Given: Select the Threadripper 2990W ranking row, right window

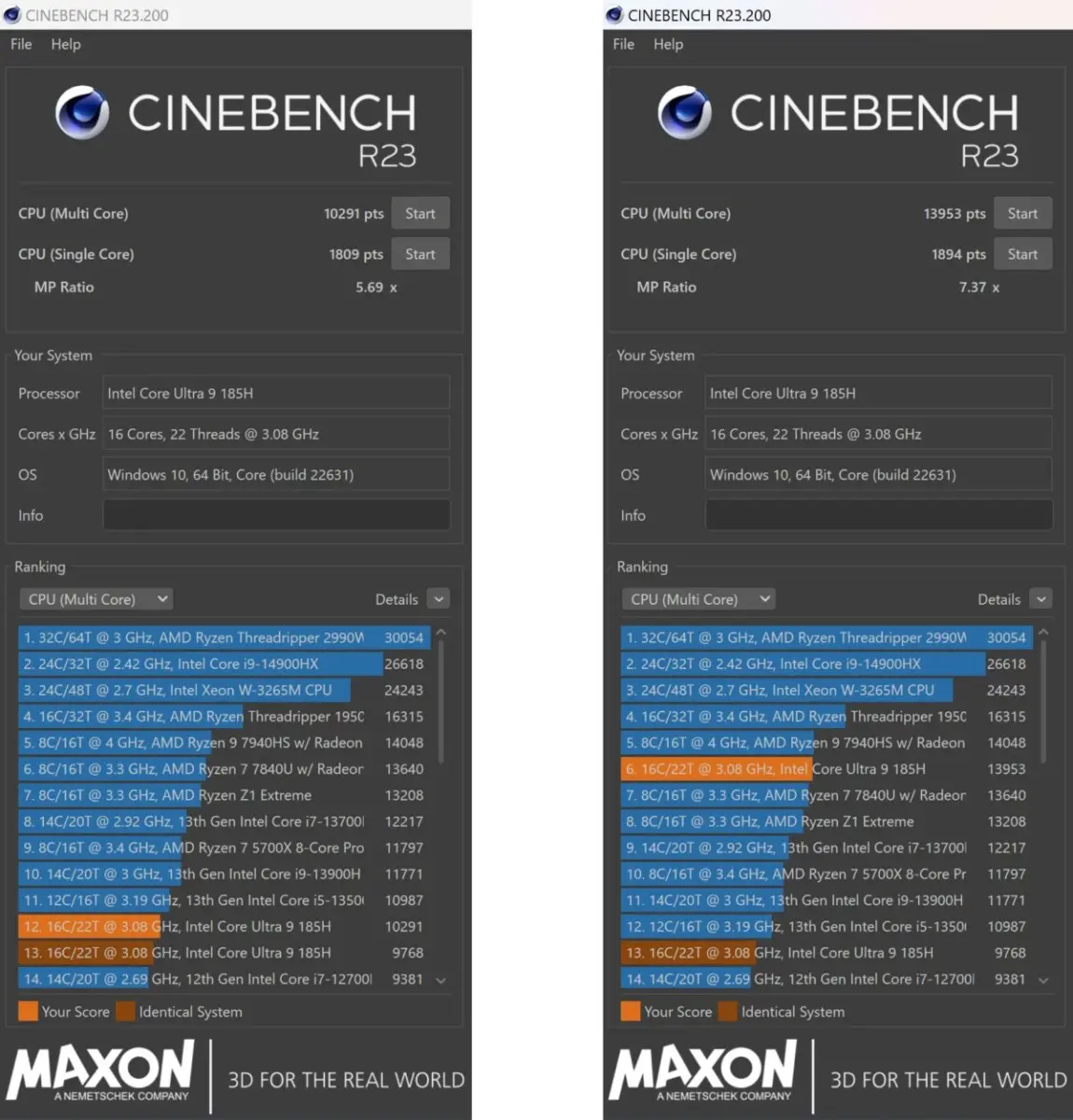Looking at the screenshot, I should (827, 637).
